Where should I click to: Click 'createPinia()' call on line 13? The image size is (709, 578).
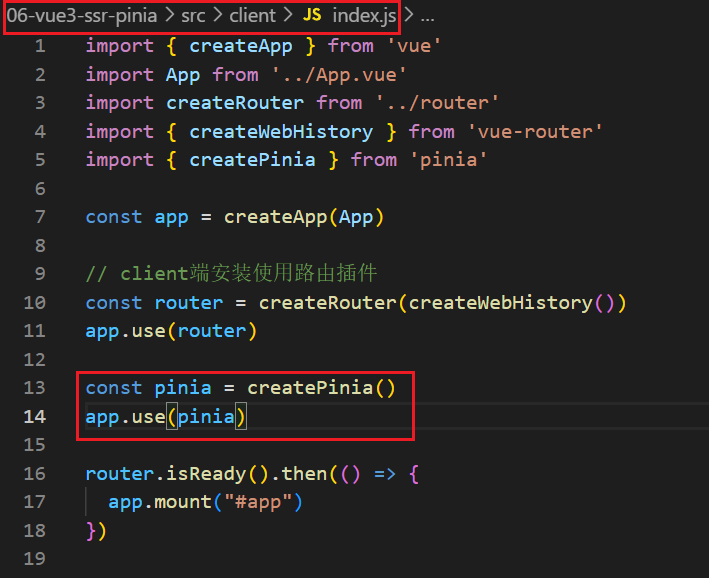[x=321, y=388]
